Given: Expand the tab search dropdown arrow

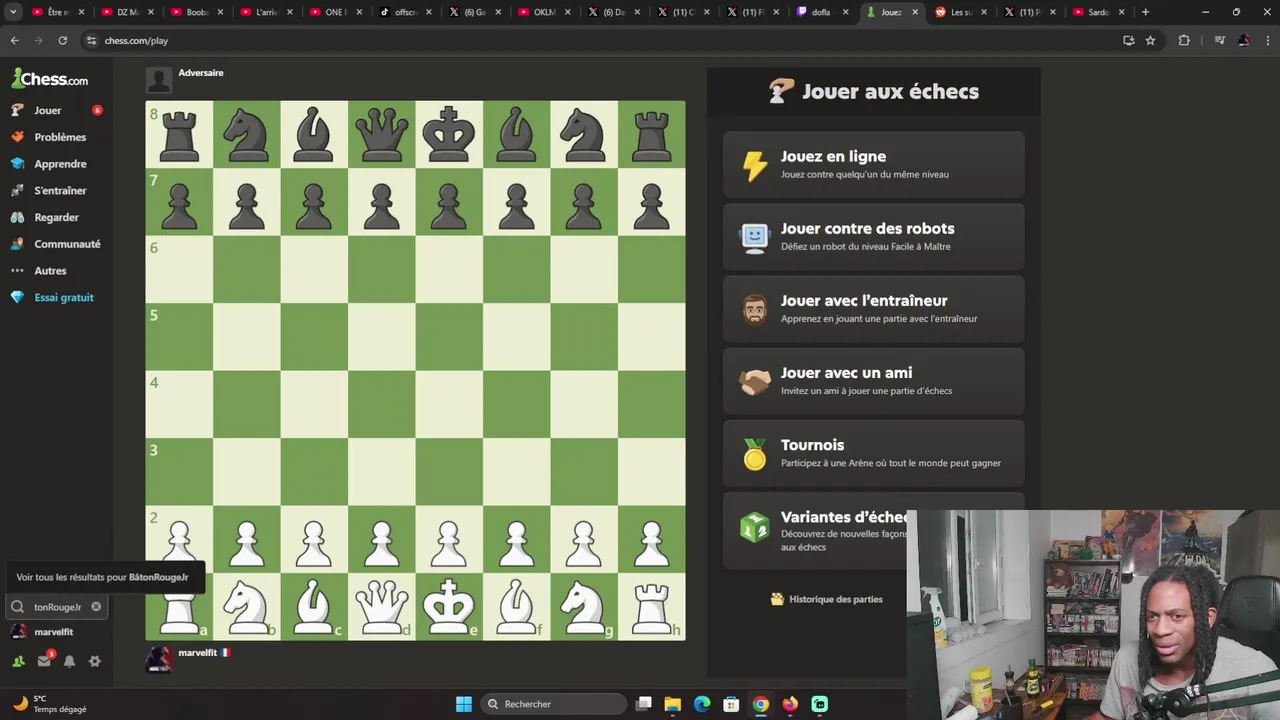Looking at the screenshot, I should coord(13,12).
